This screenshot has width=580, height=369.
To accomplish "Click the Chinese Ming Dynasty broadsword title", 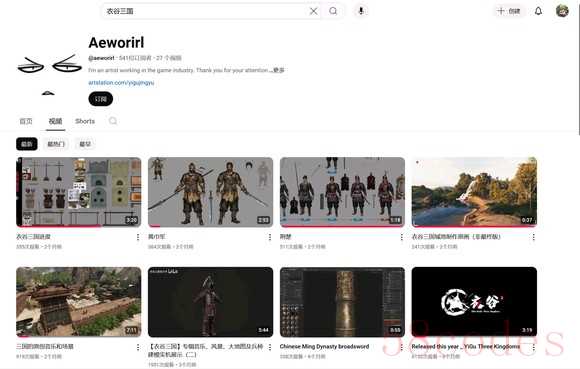I will pyautogui.click(x=324, y=346).
